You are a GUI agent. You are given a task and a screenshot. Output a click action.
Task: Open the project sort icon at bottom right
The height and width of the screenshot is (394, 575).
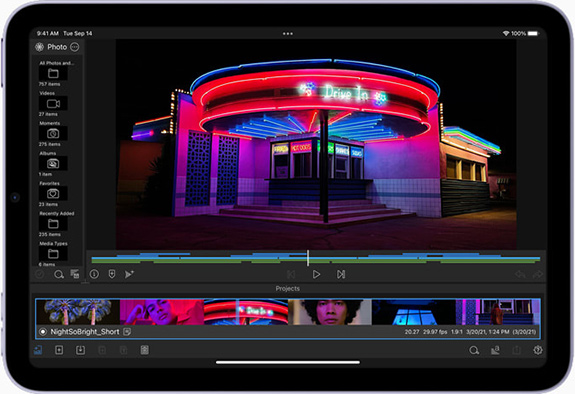tap(495, 350)
